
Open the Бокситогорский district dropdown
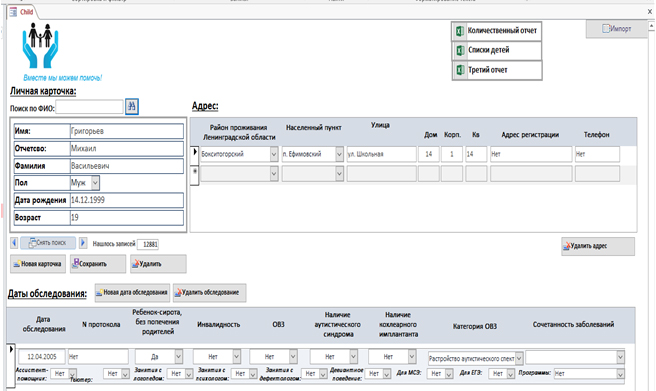tap(274, 154)
